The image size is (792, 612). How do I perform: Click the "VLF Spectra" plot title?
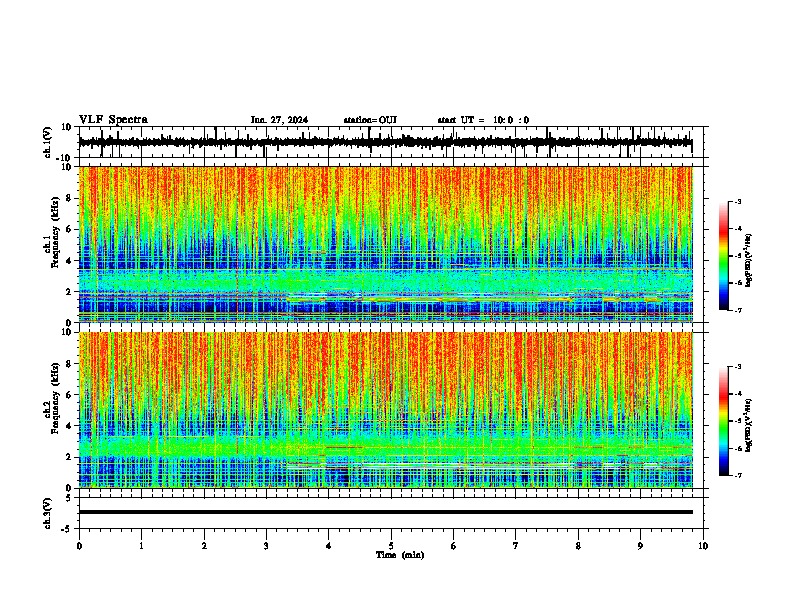[x=113, y=120]
